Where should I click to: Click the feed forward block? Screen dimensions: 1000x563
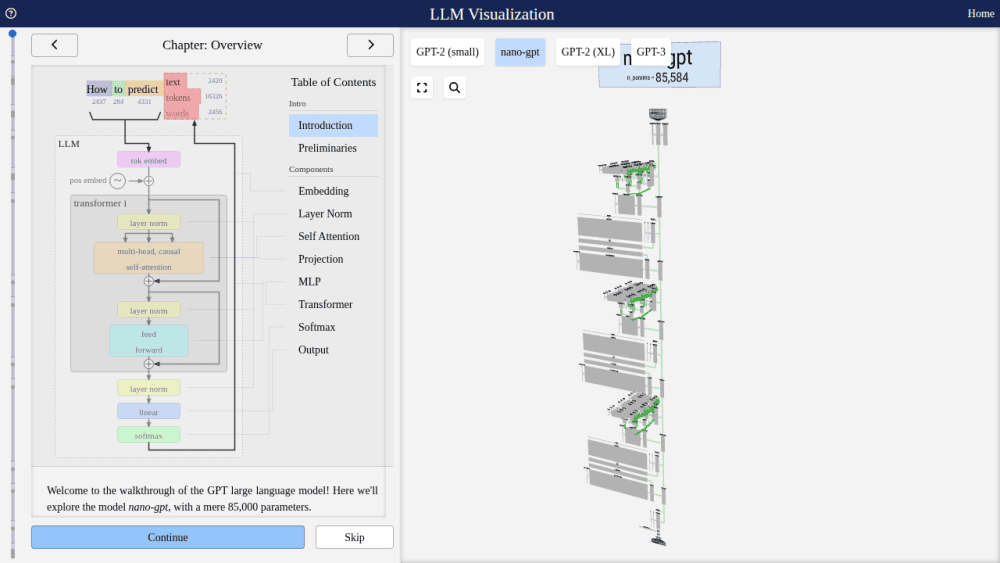149,341
